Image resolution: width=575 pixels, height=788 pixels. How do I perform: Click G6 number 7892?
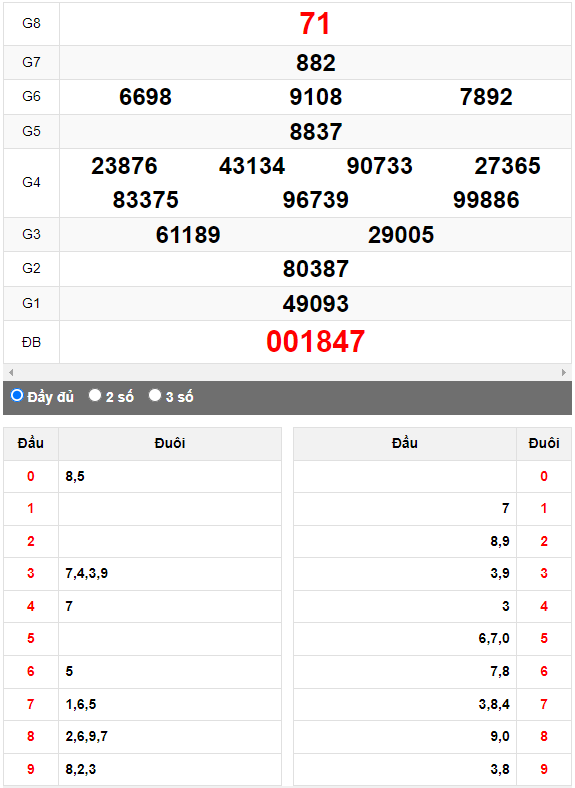[x=486, y=97]
